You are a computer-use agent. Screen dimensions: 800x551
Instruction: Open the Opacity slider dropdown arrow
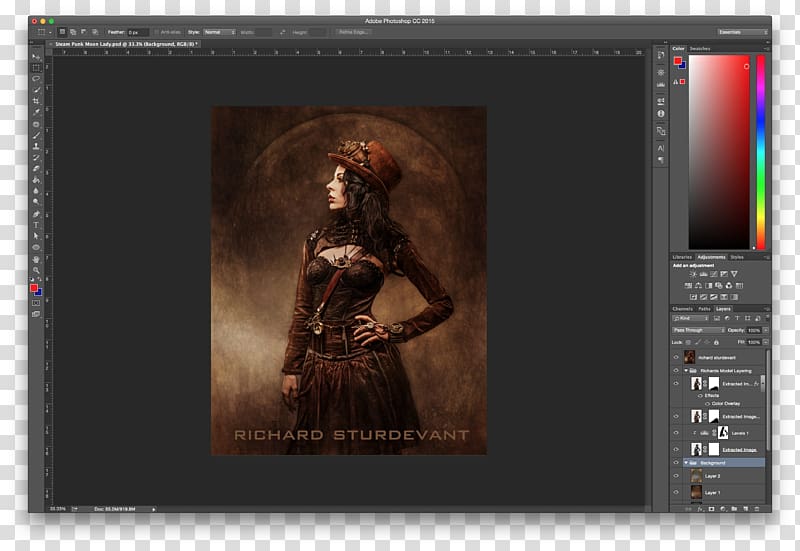(x=765, y=330)
